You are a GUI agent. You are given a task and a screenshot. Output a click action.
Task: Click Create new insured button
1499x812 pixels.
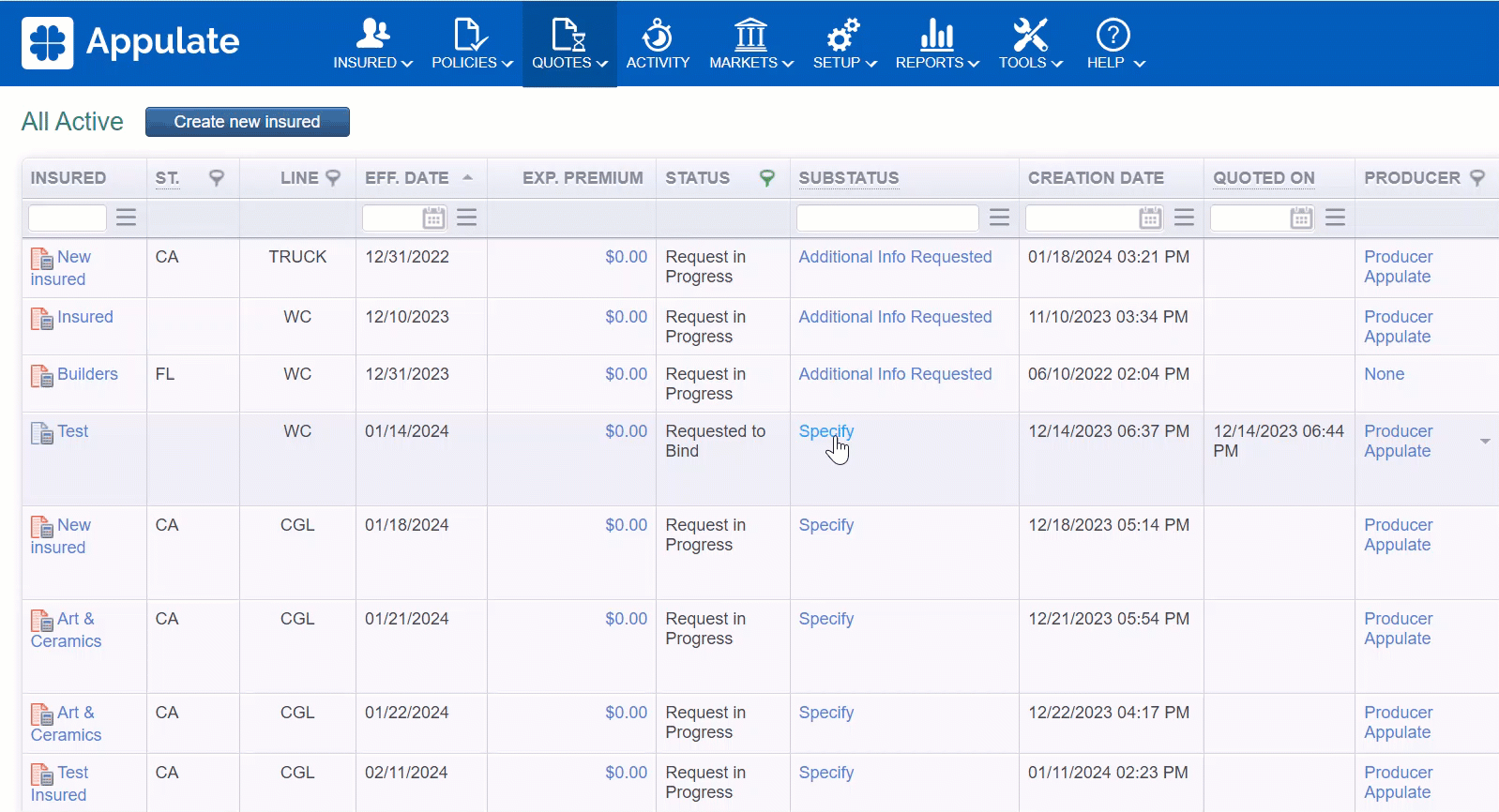tap(247, 122)
